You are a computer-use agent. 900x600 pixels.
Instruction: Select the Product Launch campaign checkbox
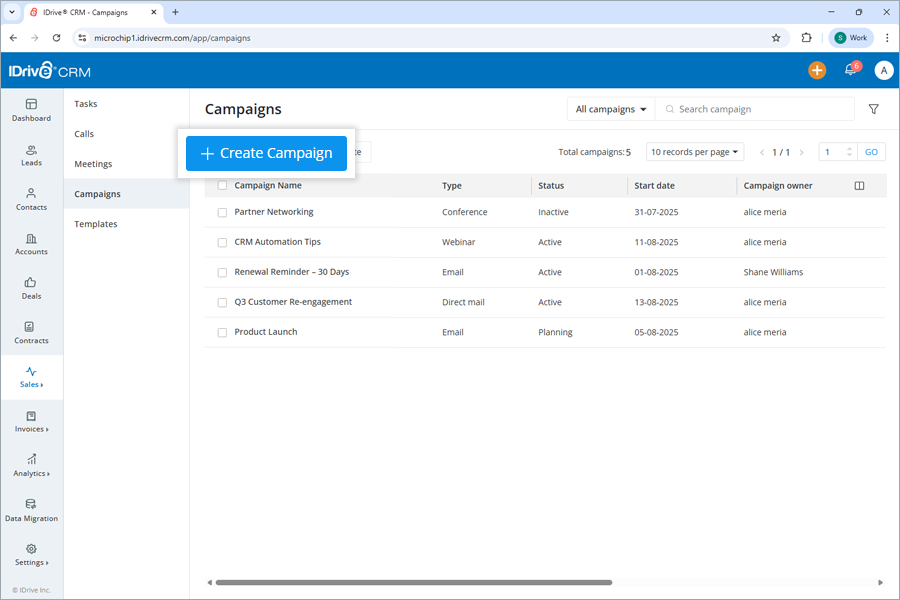[x=221, y=331]
